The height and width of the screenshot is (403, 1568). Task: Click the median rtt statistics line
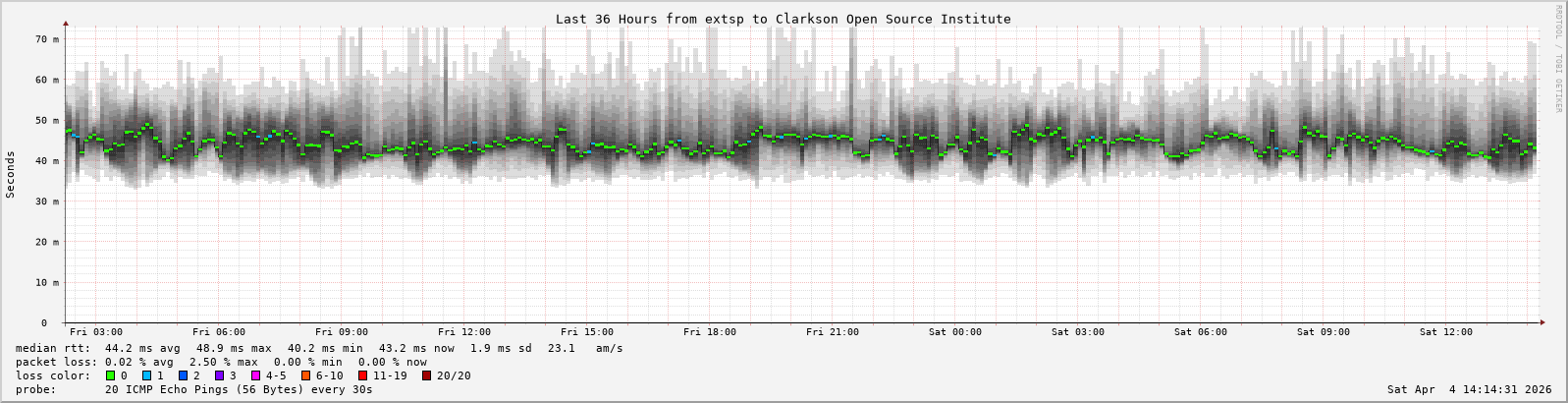coord(319,348)
